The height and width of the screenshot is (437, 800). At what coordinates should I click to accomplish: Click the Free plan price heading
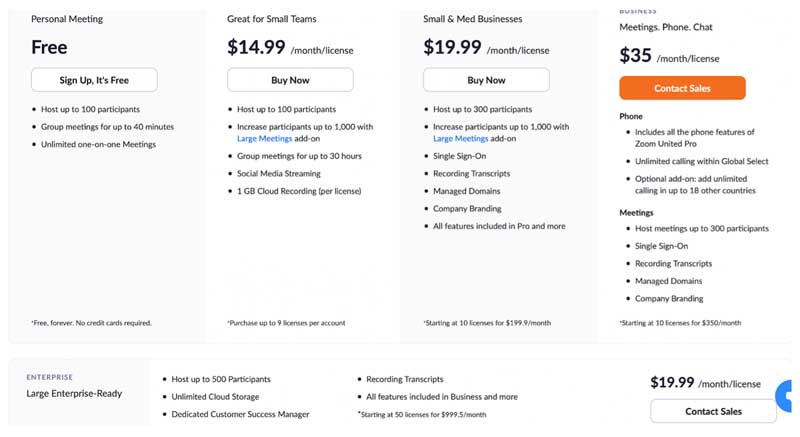coord(49,47)
